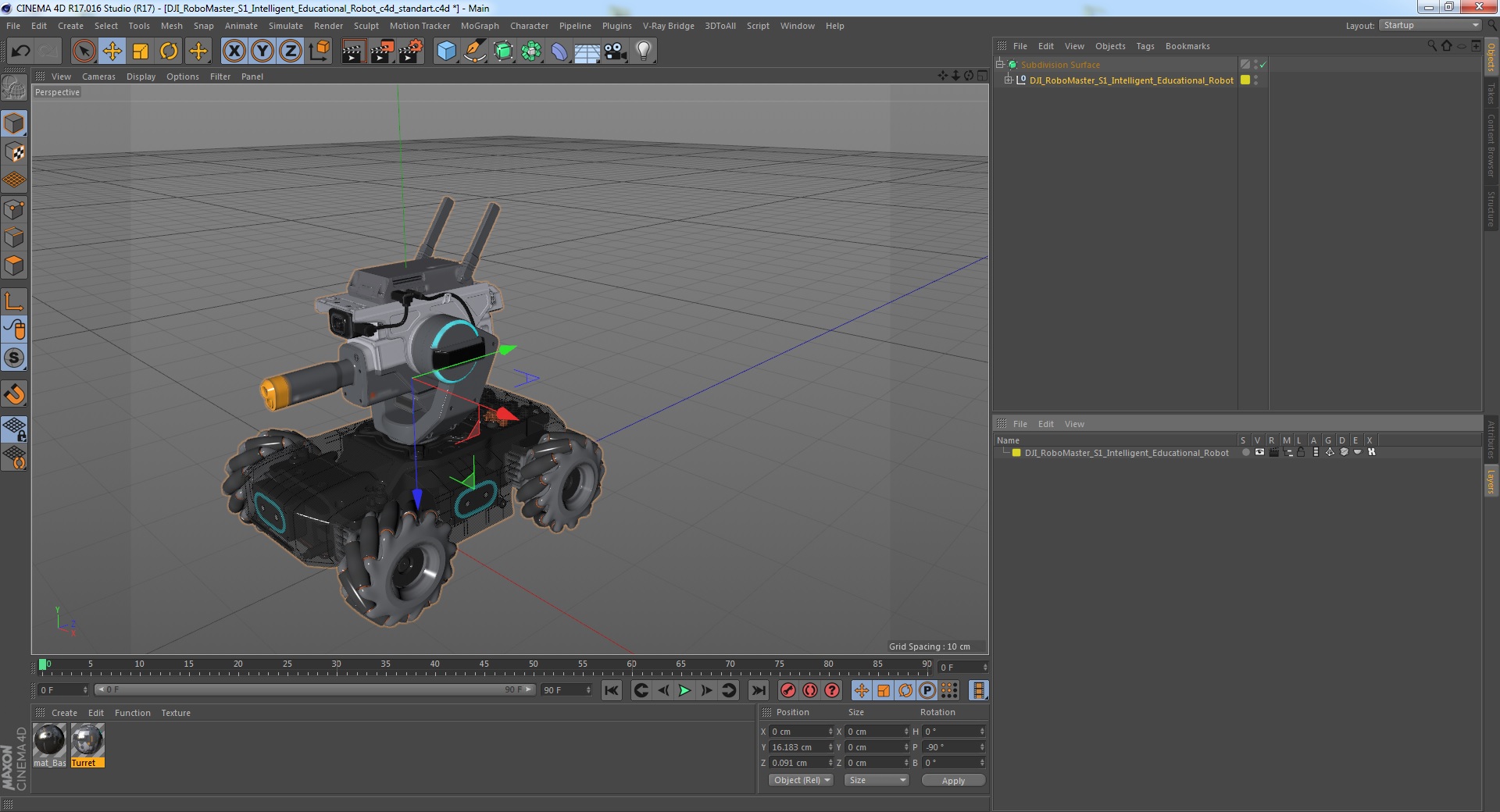This screenshot has width=1500, height=812.
Task: Add Subdivision Surface generator icon
Action: coord(503,52)
